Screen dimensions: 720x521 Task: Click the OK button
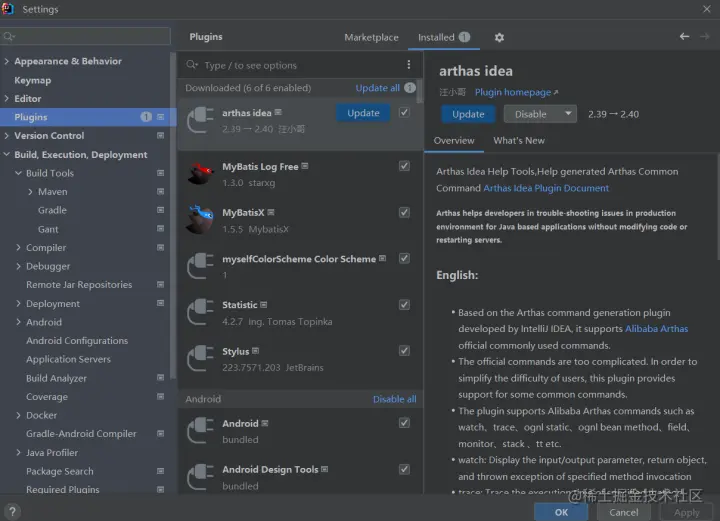(561, 512)
